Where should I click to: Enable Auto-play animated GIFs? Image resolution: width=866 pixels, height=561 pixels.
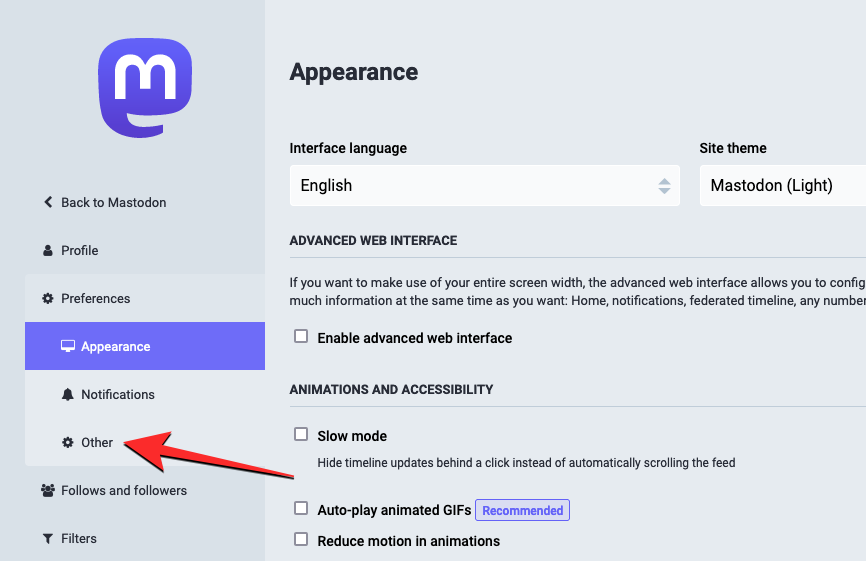point(301,509)
